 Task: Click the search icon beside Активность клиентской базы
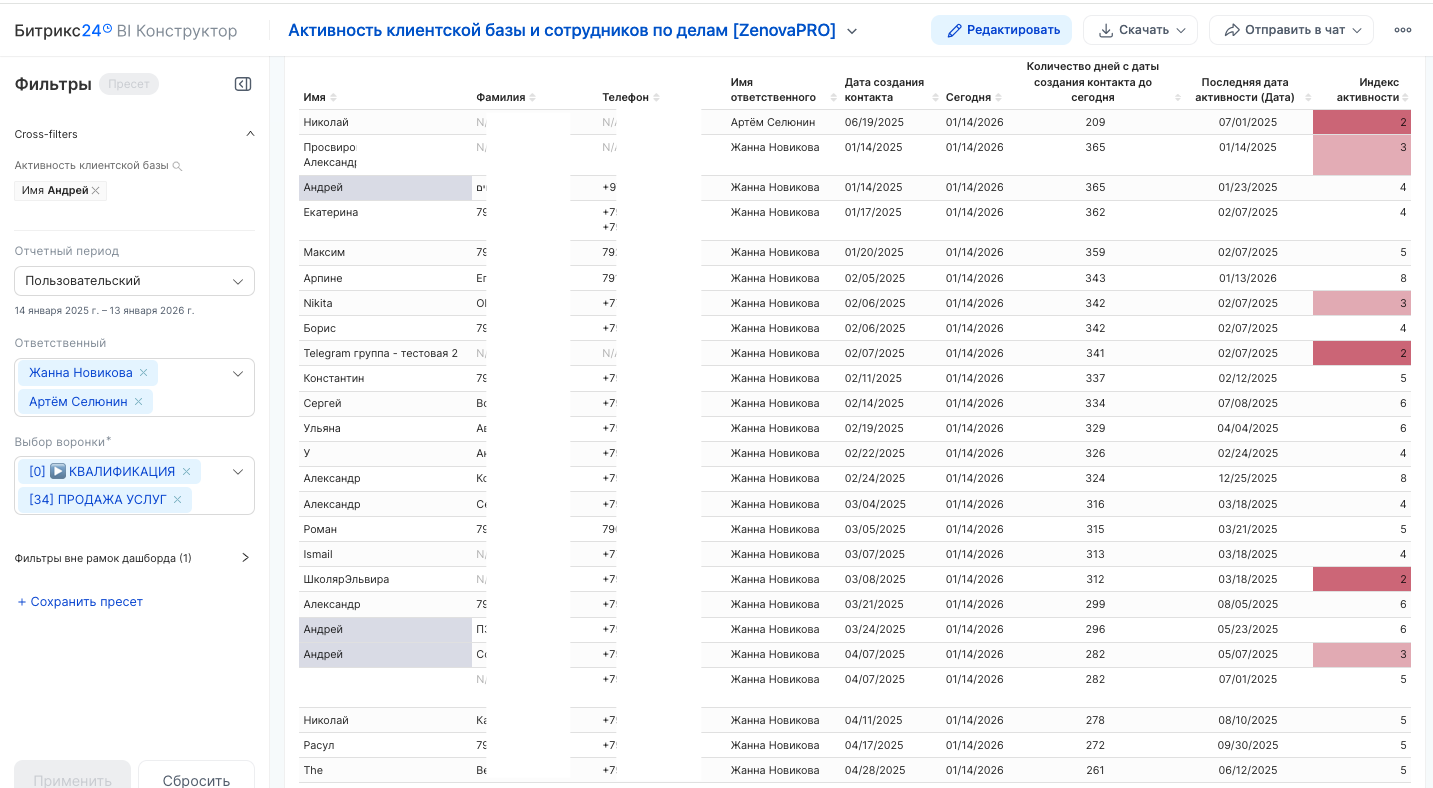click(x=177, y=166)
